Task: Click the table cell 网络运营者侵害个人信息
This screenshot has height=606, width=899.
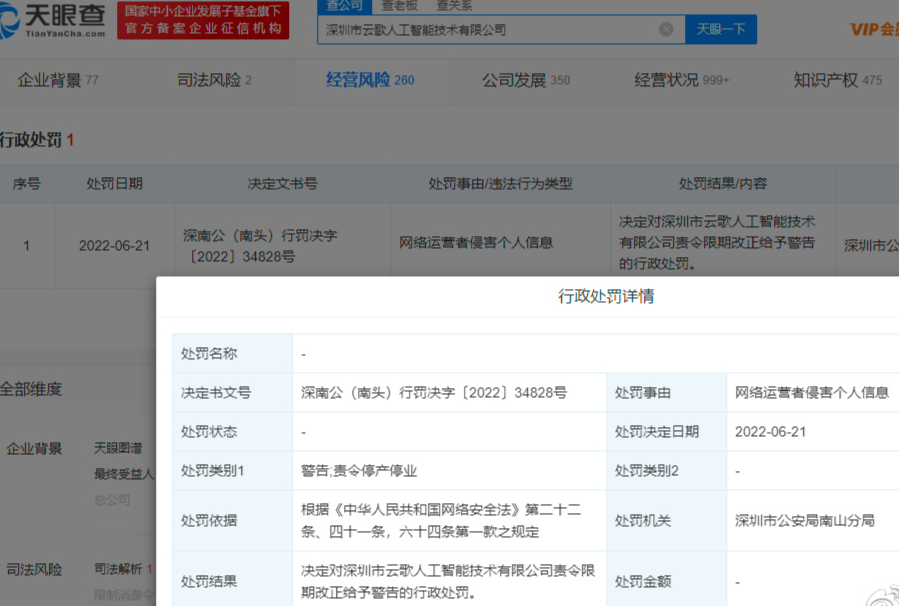Action: [x=476, y=243]
